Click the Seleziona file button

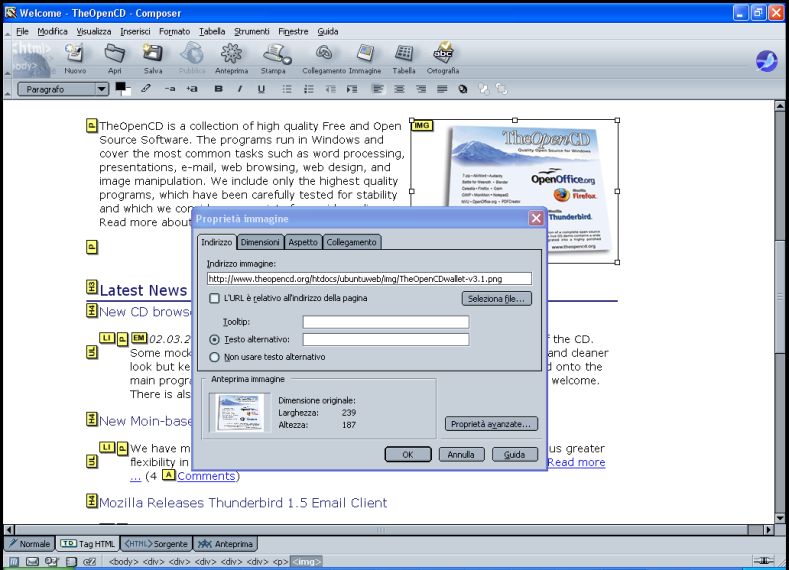[497, 298]
